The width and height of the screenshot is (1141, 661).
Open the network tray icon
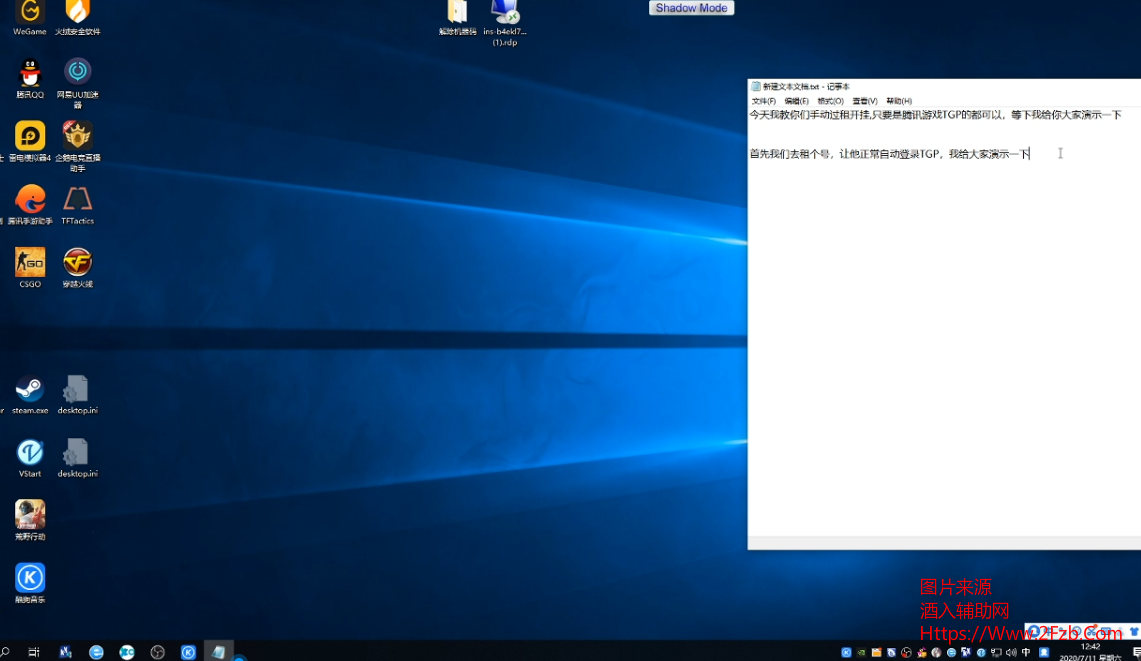coord(996,652)
